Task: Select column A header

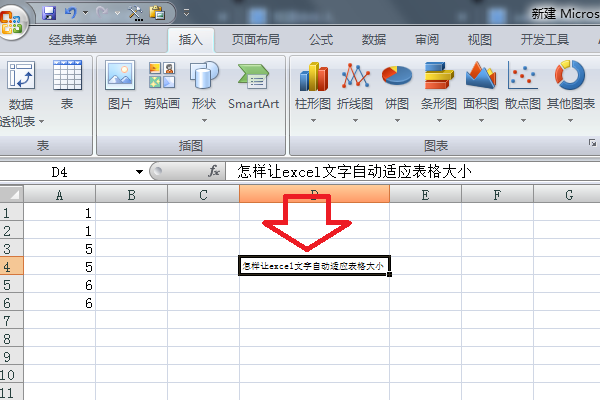Action: [x=60, y=195]
